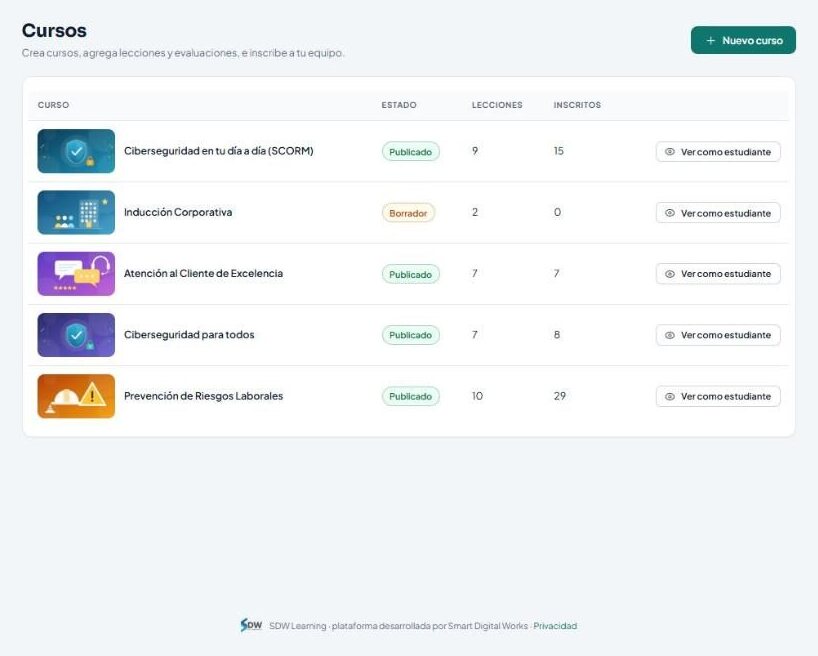Follow the Privacidad link
818x656 pixels.
tap(555, 626)
